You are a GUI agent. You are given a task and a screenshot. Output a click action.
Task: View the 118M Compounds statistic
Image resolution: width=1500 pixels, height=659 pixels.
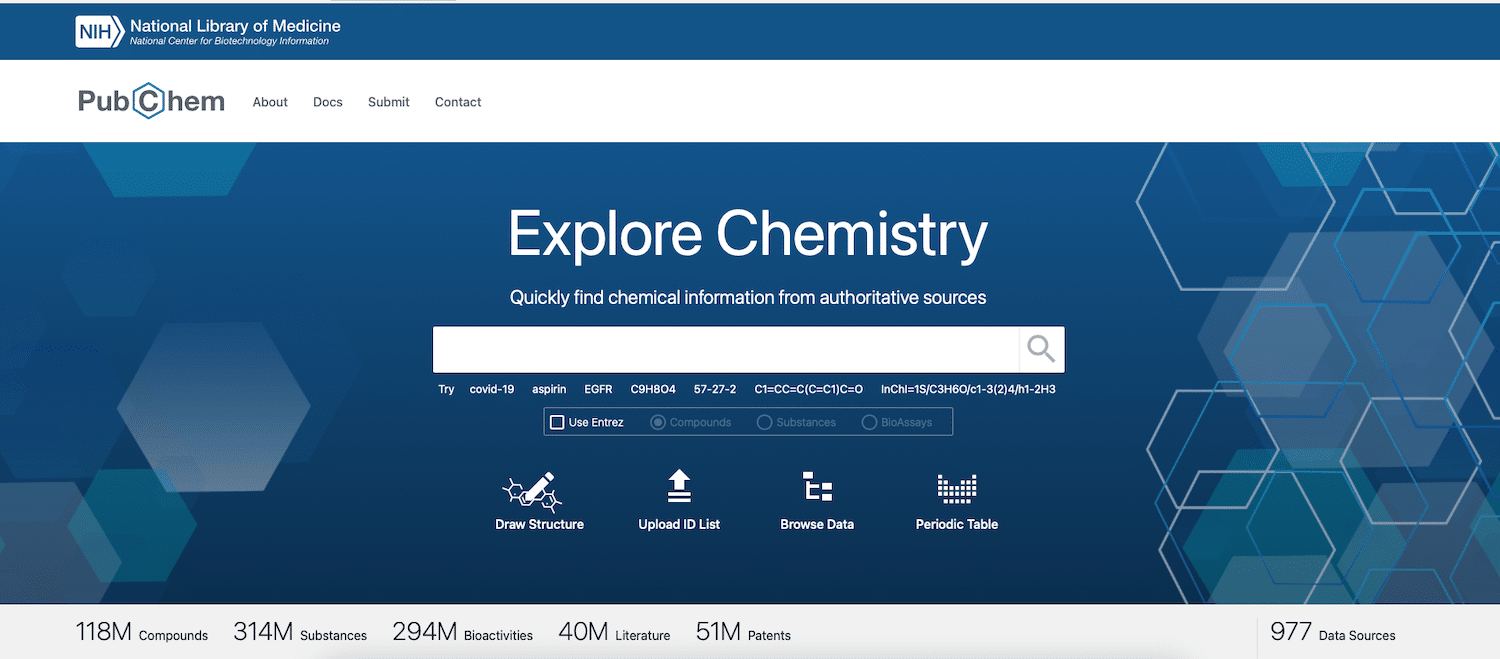coord(142,633)
